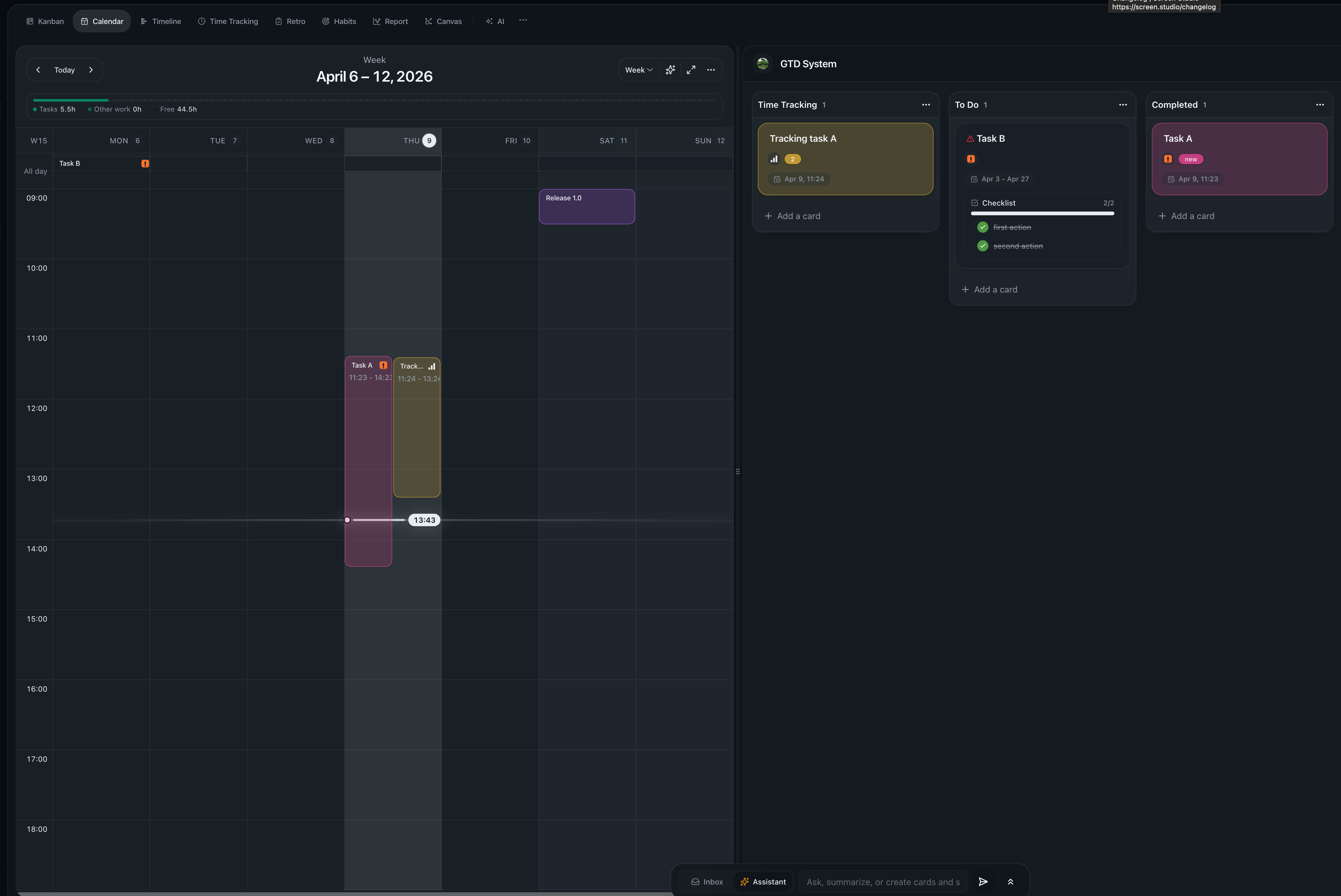The width and height of the screenshot is (1341, 896).
Task: Go to next week arrow
Action: point(91,70)
